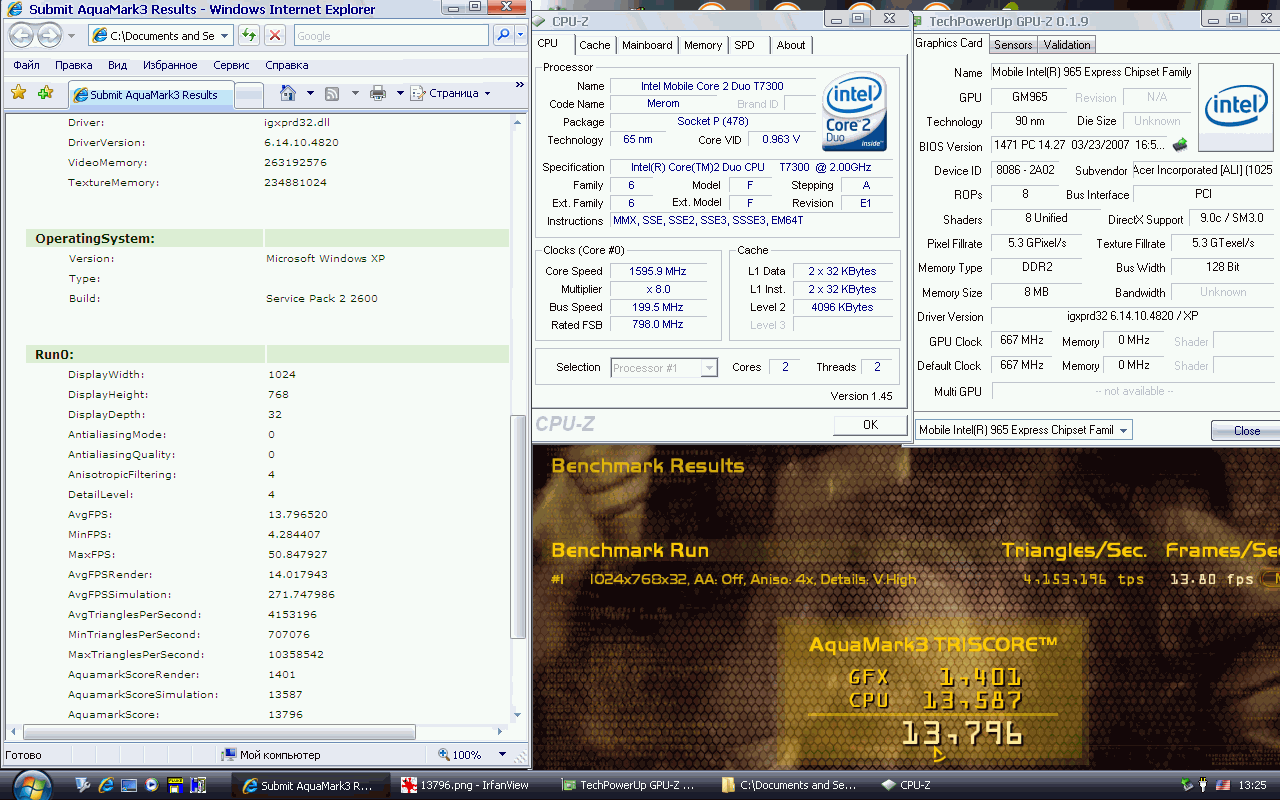Open the Файл menu
Viewport: 1280px width, 800px height.
[x=27, y=65]
